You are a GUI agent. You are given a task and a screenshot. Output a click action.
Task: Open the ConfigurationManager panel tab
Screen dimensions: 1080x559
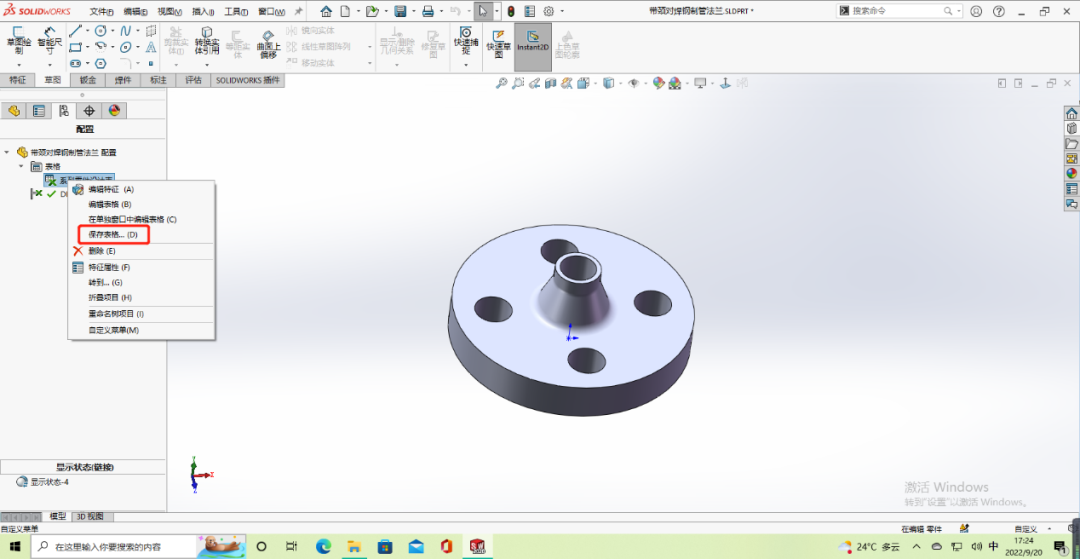tap(63, 111)
